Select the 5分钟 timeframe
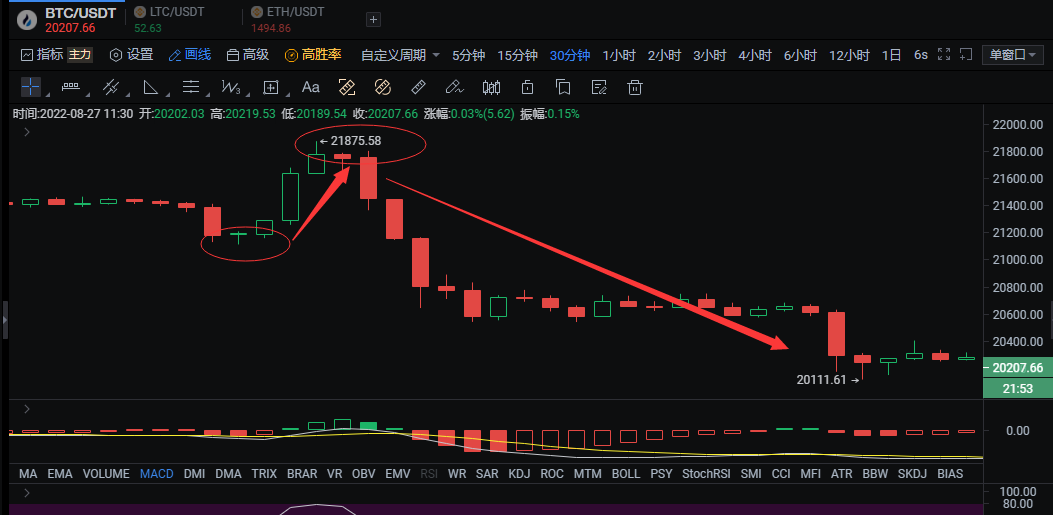Viewport: 1053px width, 515px height. pyautogui.click(x=468, y=55)
